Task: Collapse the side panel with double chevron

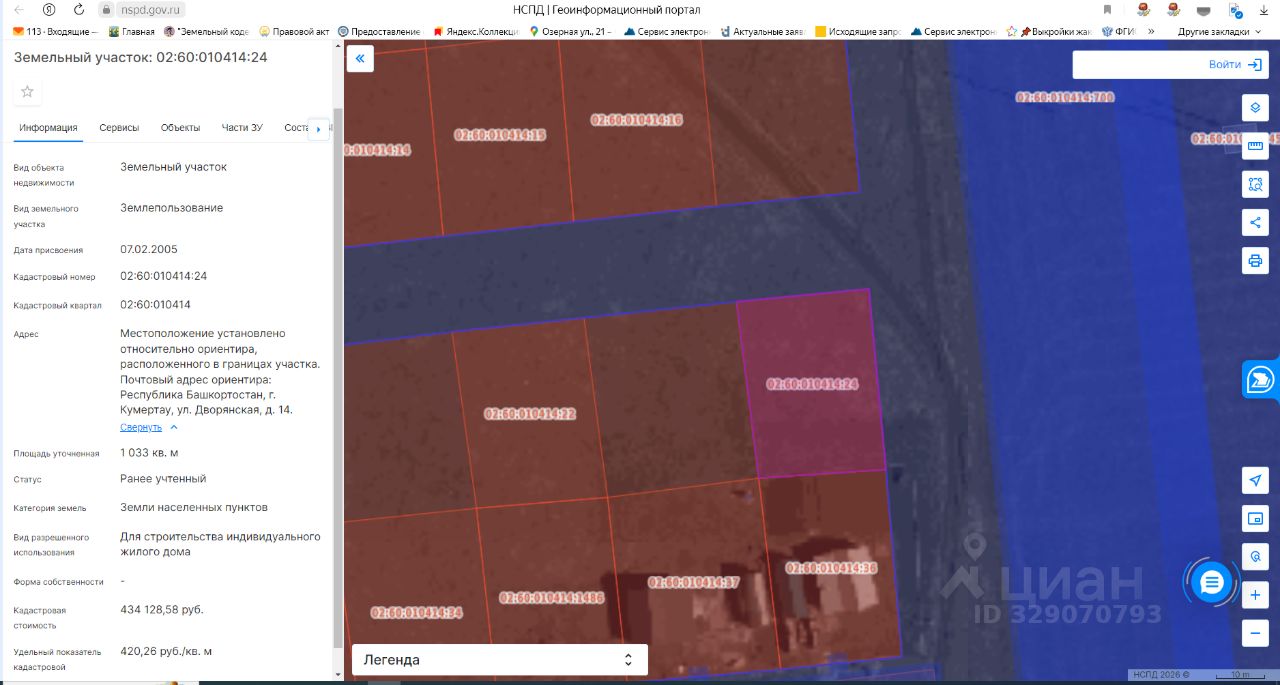Action: point(360,59)
